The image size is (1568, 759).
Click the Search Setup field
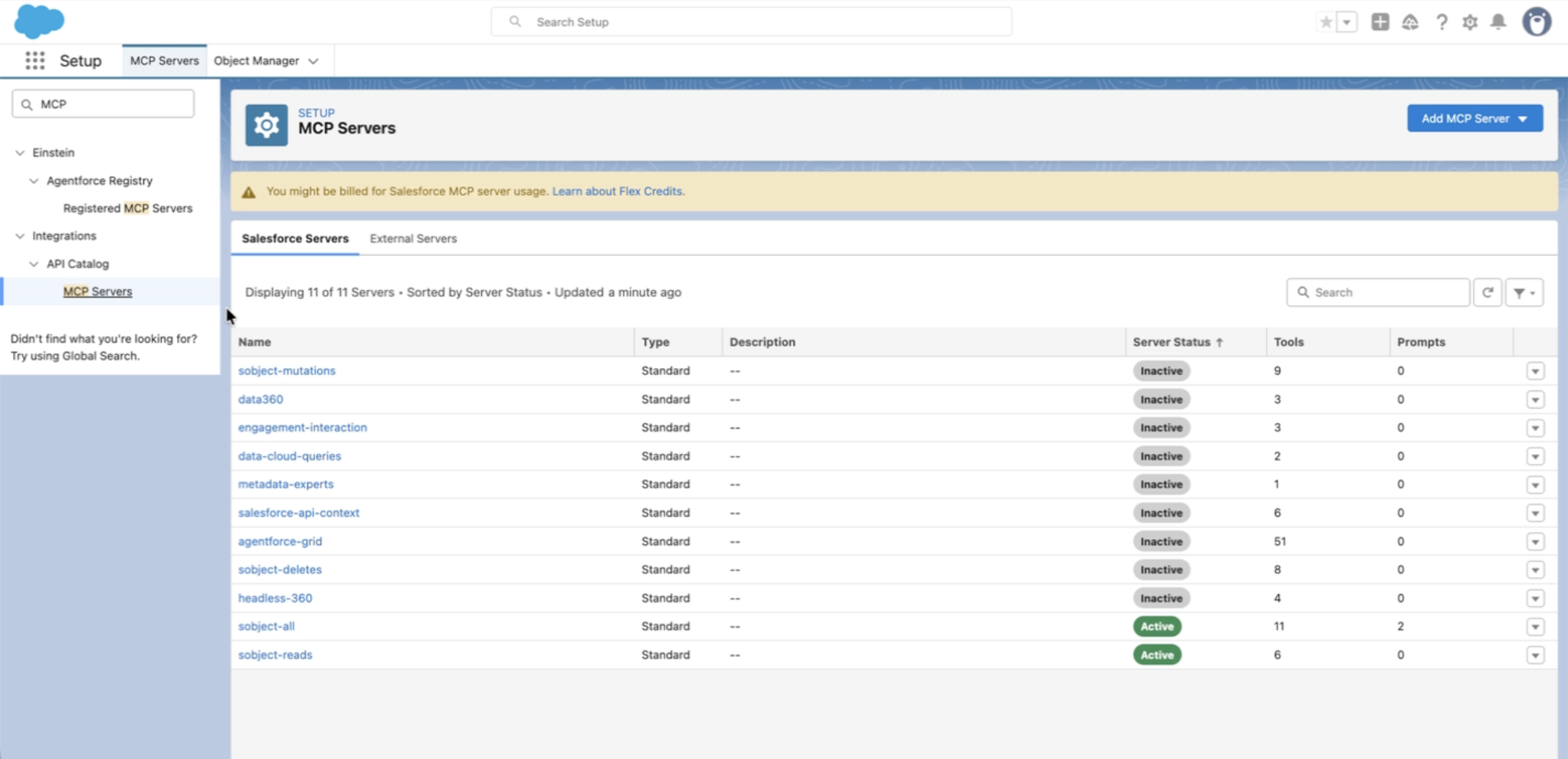tap(751, 22)
